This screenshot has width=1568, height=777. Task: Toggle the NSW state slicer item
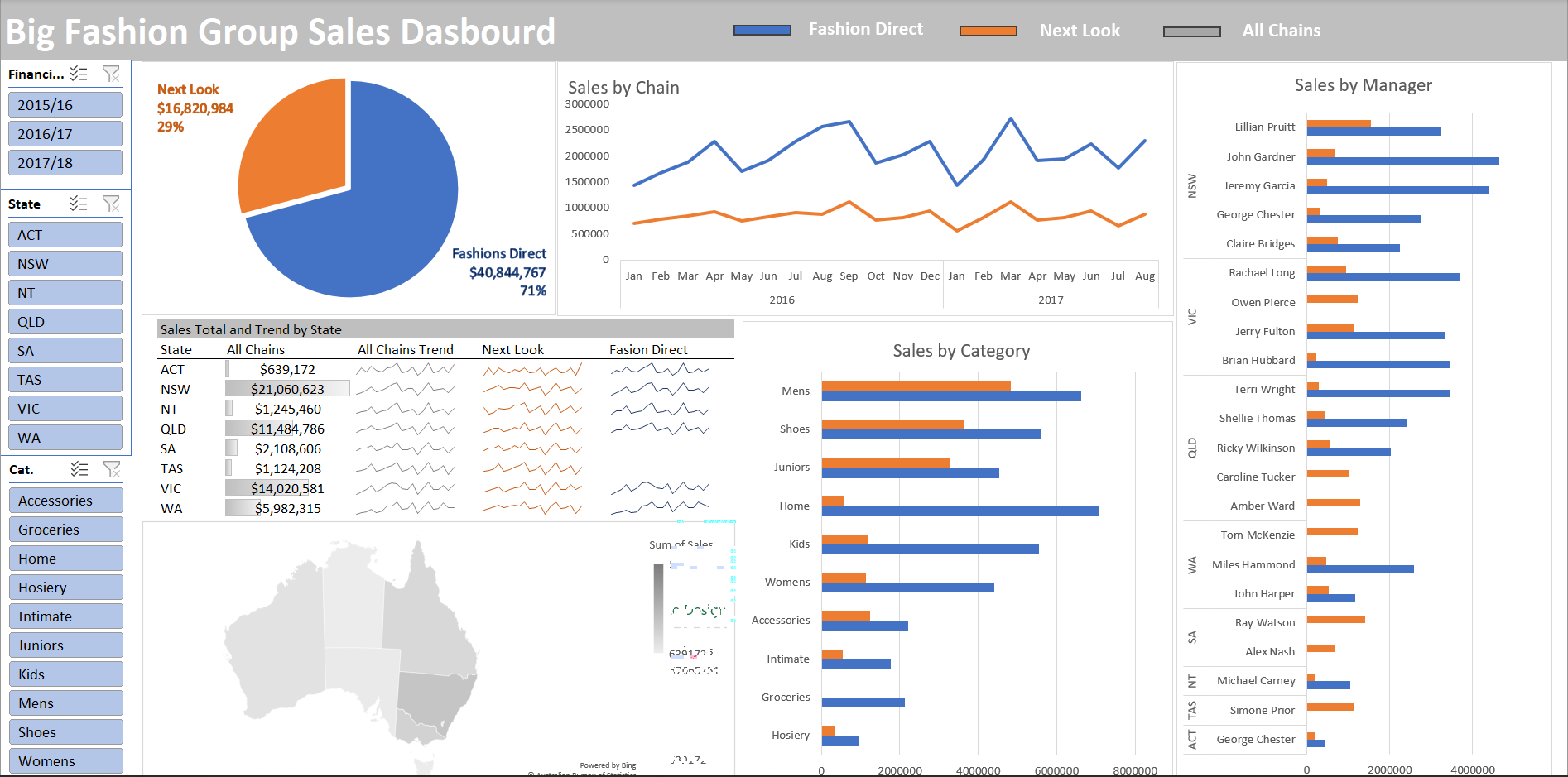[x=65, y=264]
